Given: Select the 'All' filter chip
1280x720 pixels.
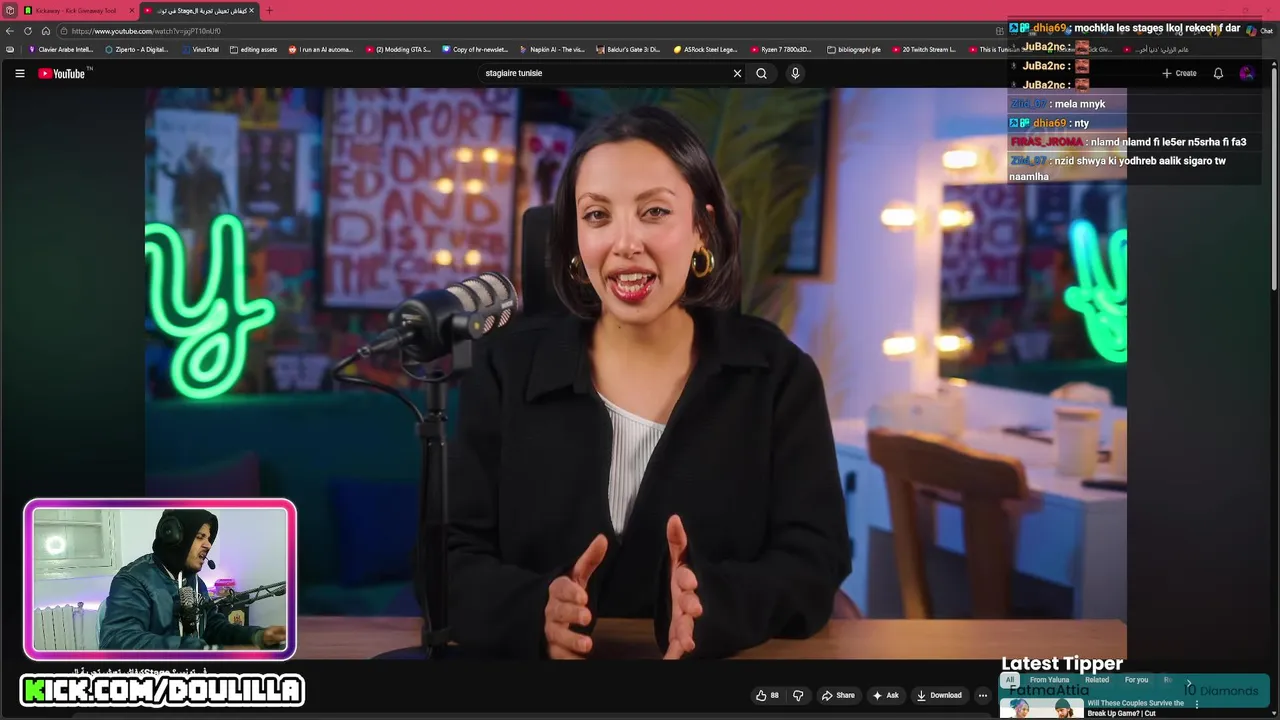Looking at the screenshot, I should pos(1010,680).
